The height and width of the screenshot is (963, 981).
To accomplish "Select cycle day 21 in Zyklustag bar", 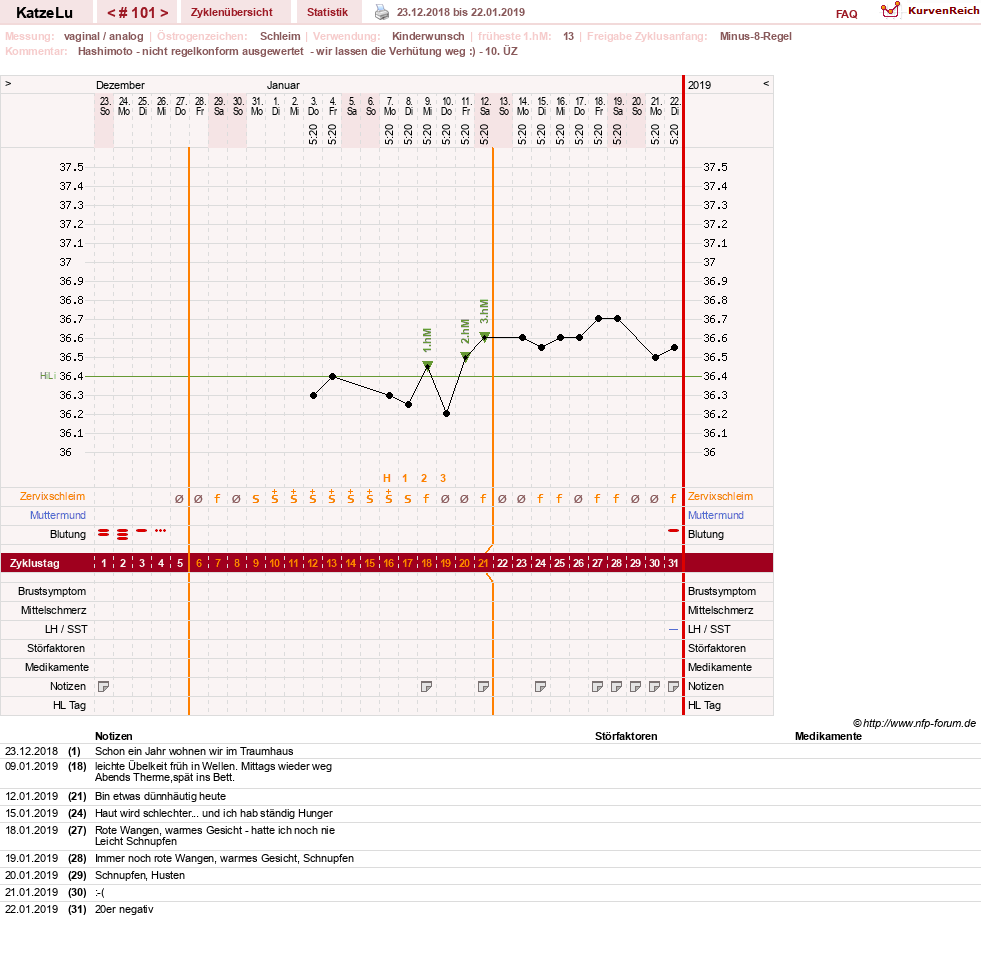I will coord(484,563).
